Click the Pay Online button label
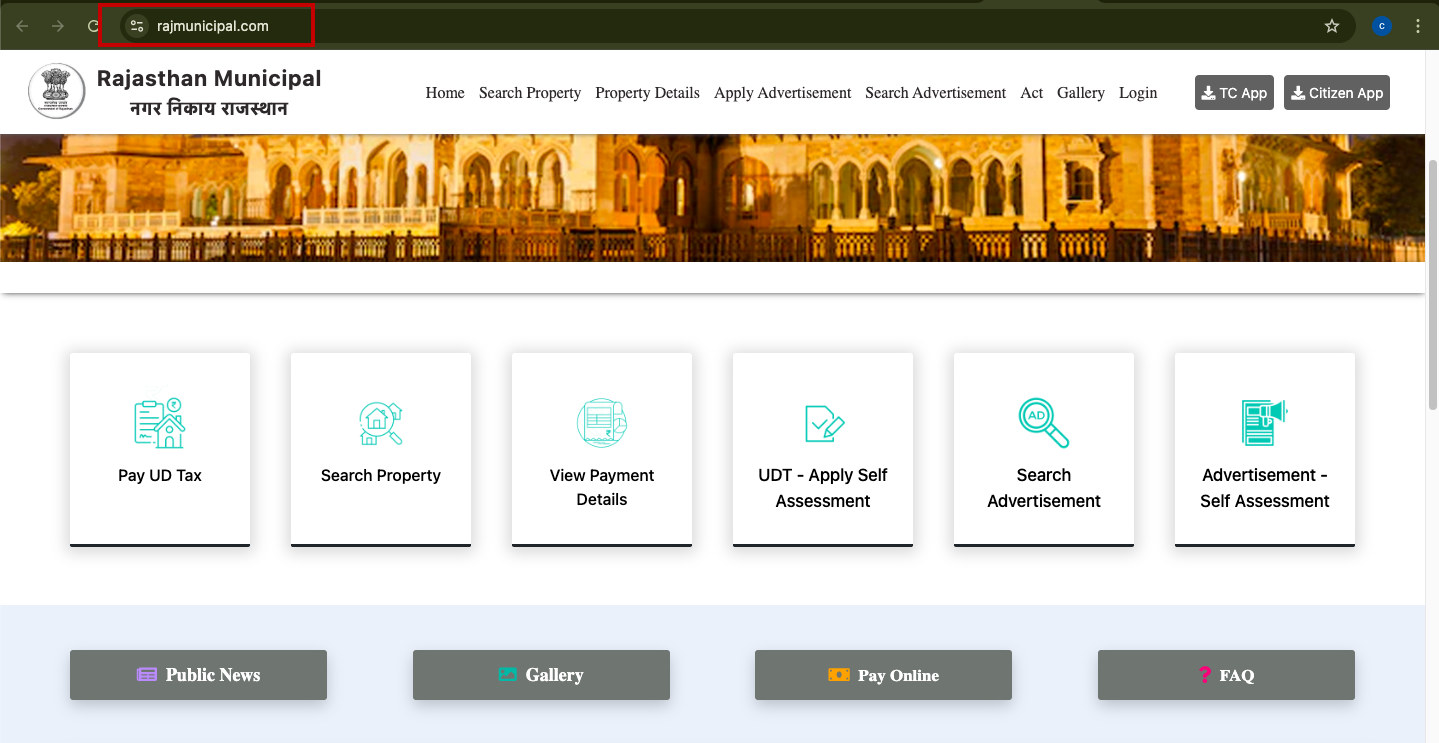 click(898, 676)
